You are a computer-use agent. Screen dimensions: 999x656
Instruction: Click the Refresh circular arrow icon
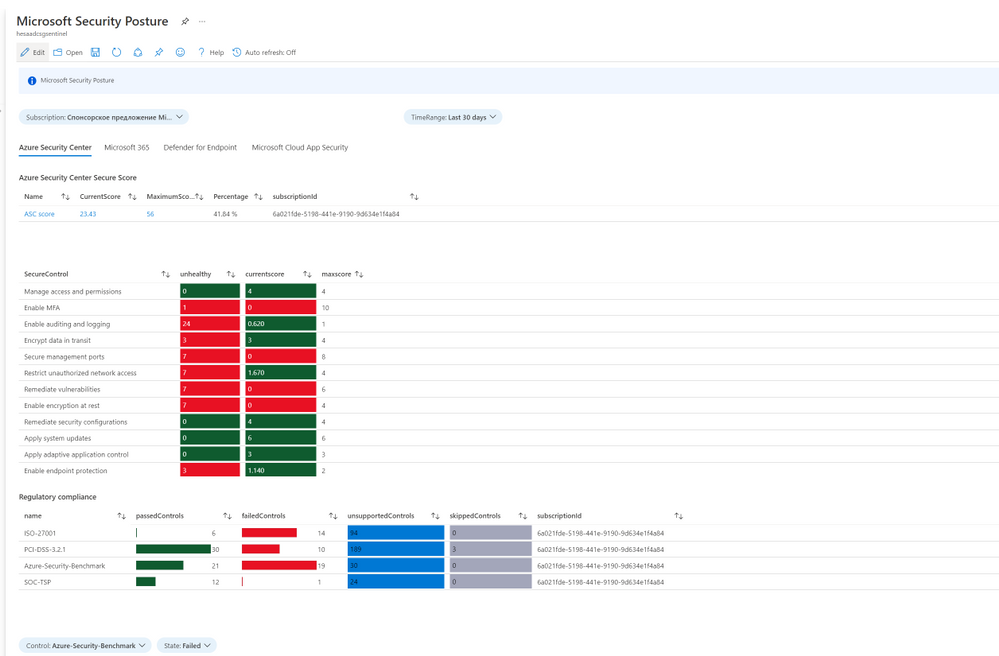click(117, 52)
